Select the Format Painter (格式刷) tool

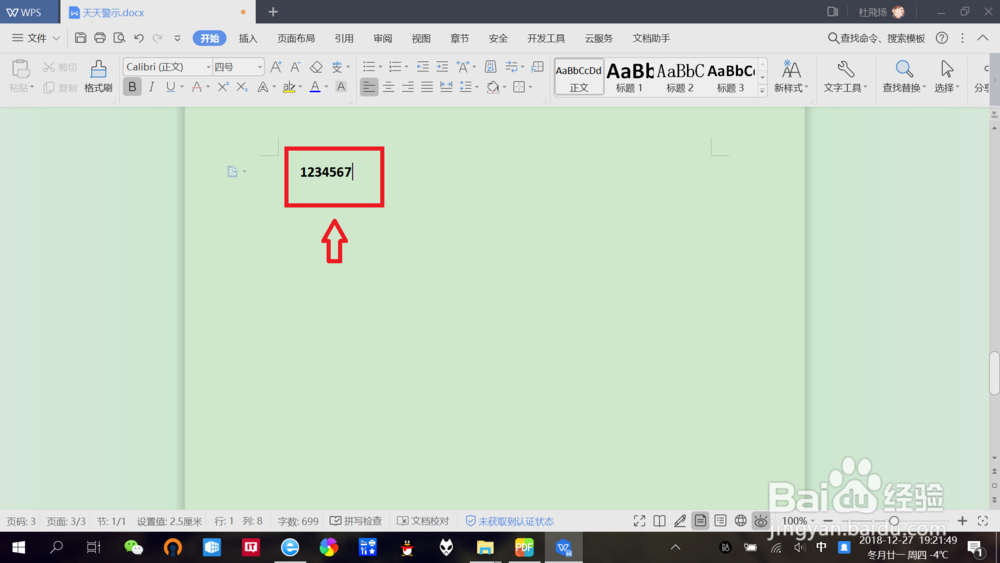(x=98, y=77)
